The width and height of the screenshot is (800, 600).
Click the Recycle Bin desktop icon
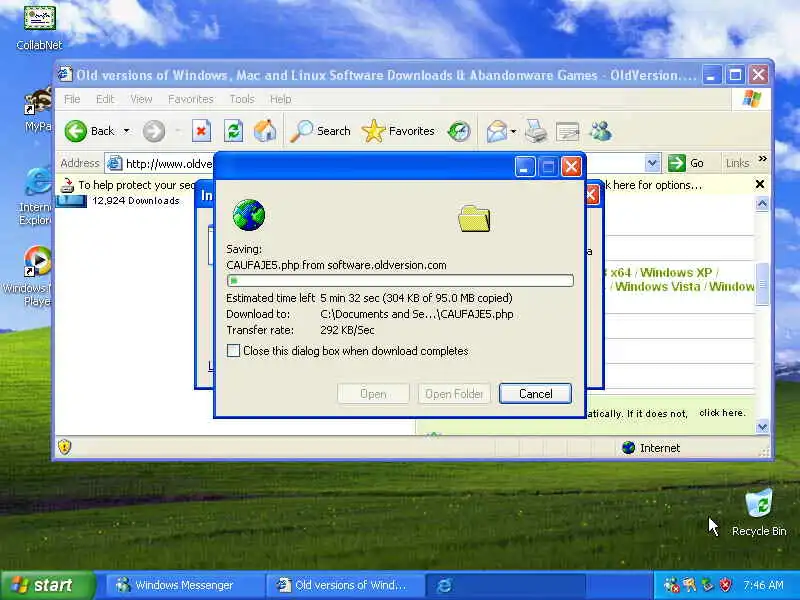[759, 513]
